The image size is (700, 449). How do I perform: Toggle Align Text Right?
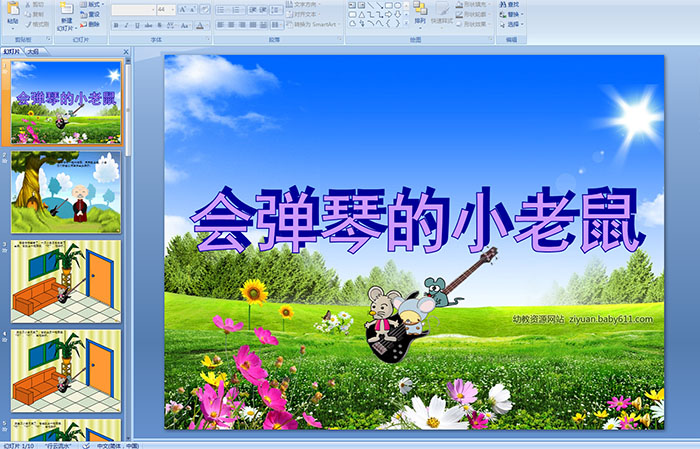tap(242, 25)
